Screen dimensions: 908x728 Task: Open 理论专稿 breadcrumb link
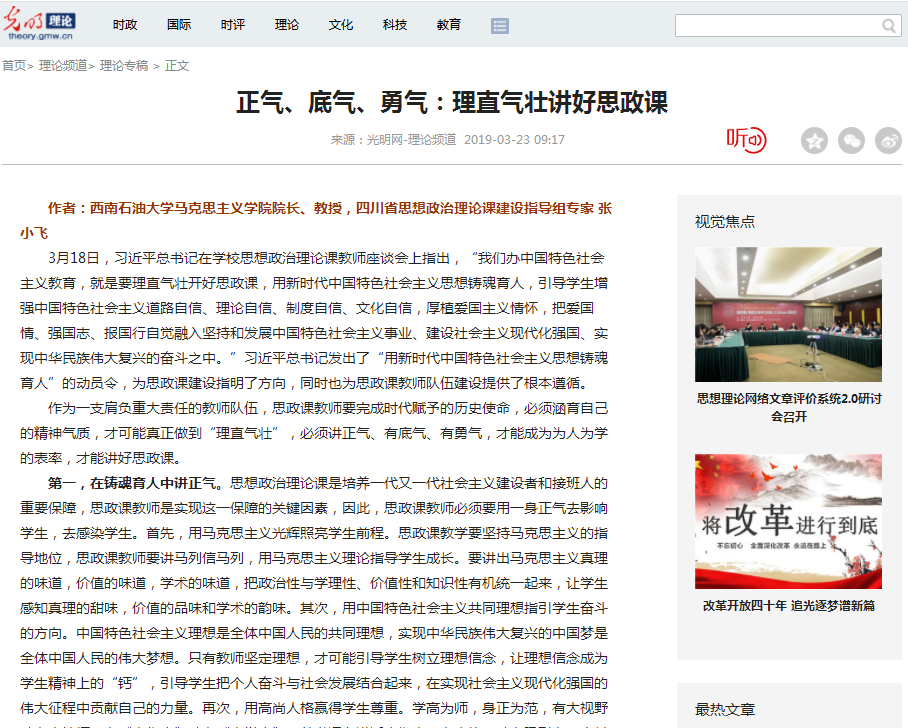click(x=124, y=66)
